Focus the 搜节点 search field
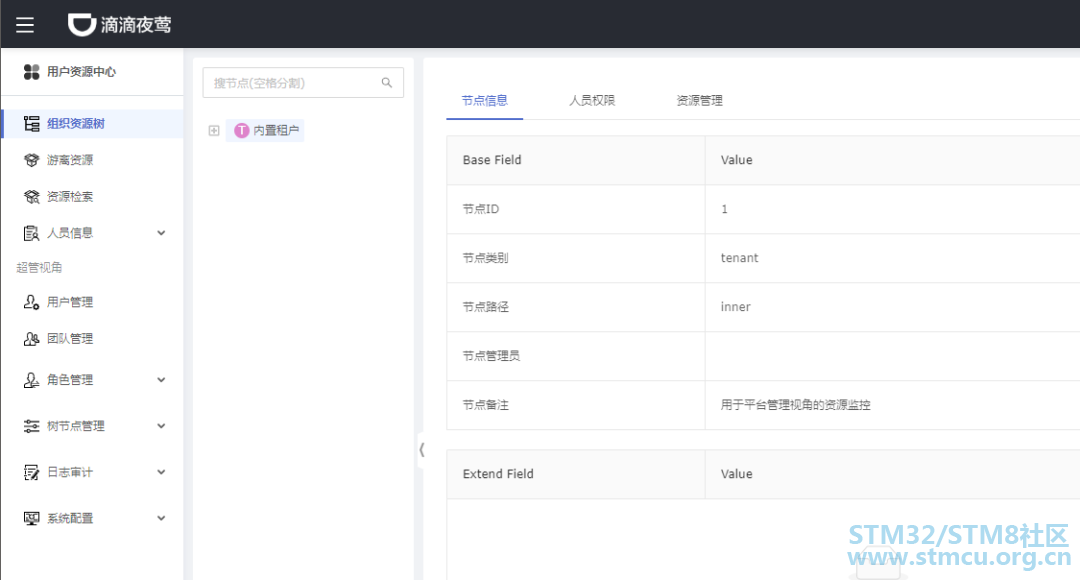 303,83
